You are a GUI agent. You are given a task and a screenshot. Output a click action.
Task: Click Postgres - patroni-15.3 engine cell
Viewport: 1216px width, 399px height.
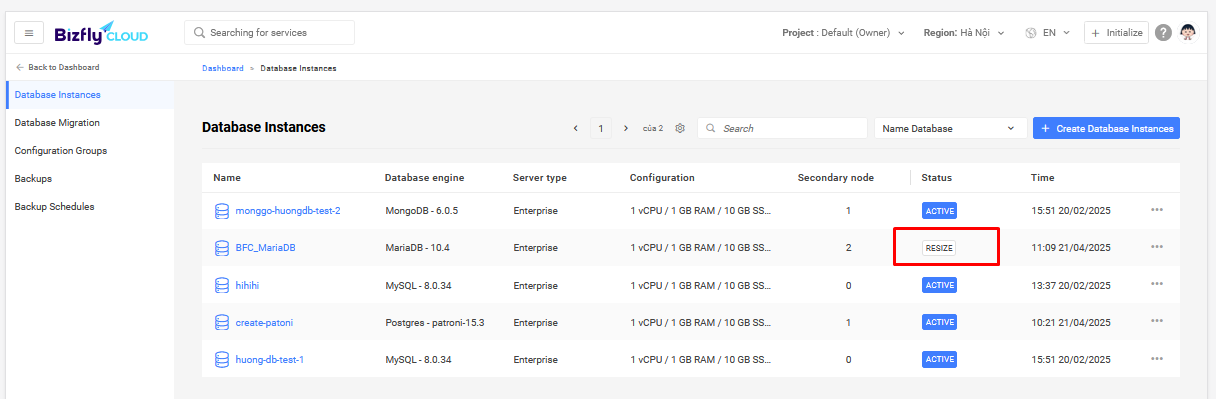coord(435,322)
